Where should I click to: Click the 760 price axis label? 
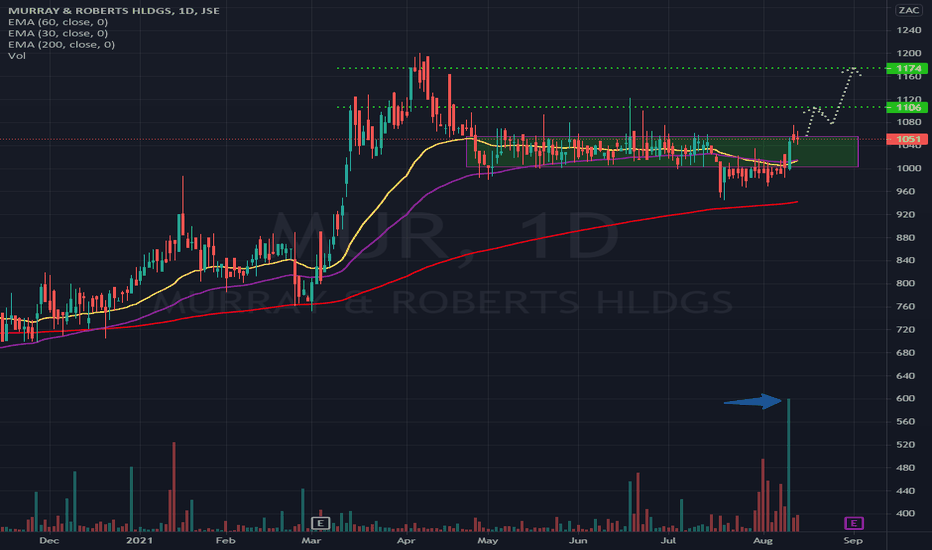coord(906,306)
